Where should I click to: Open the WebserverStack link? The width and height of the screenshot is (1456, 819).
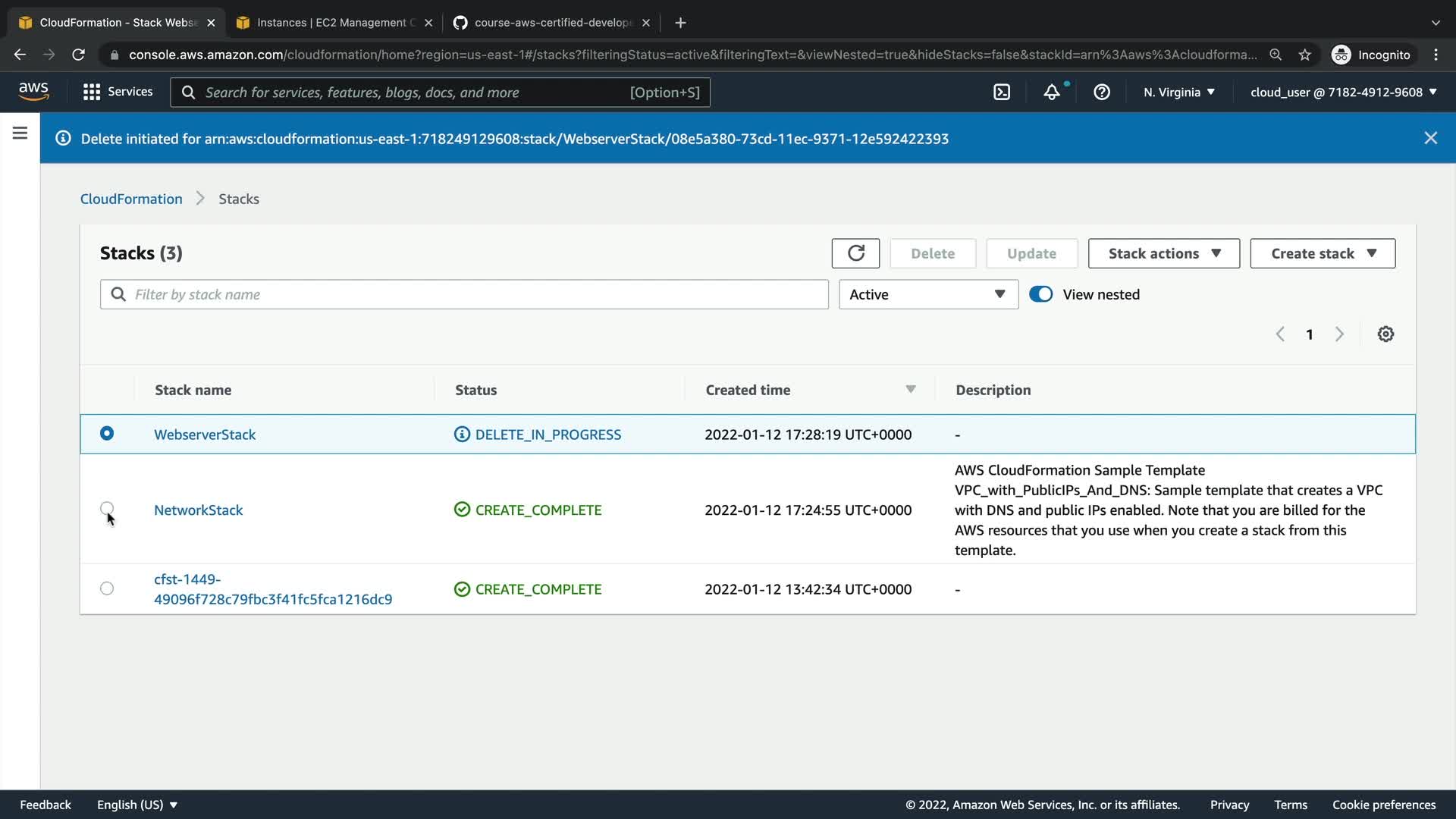(205, 435)
